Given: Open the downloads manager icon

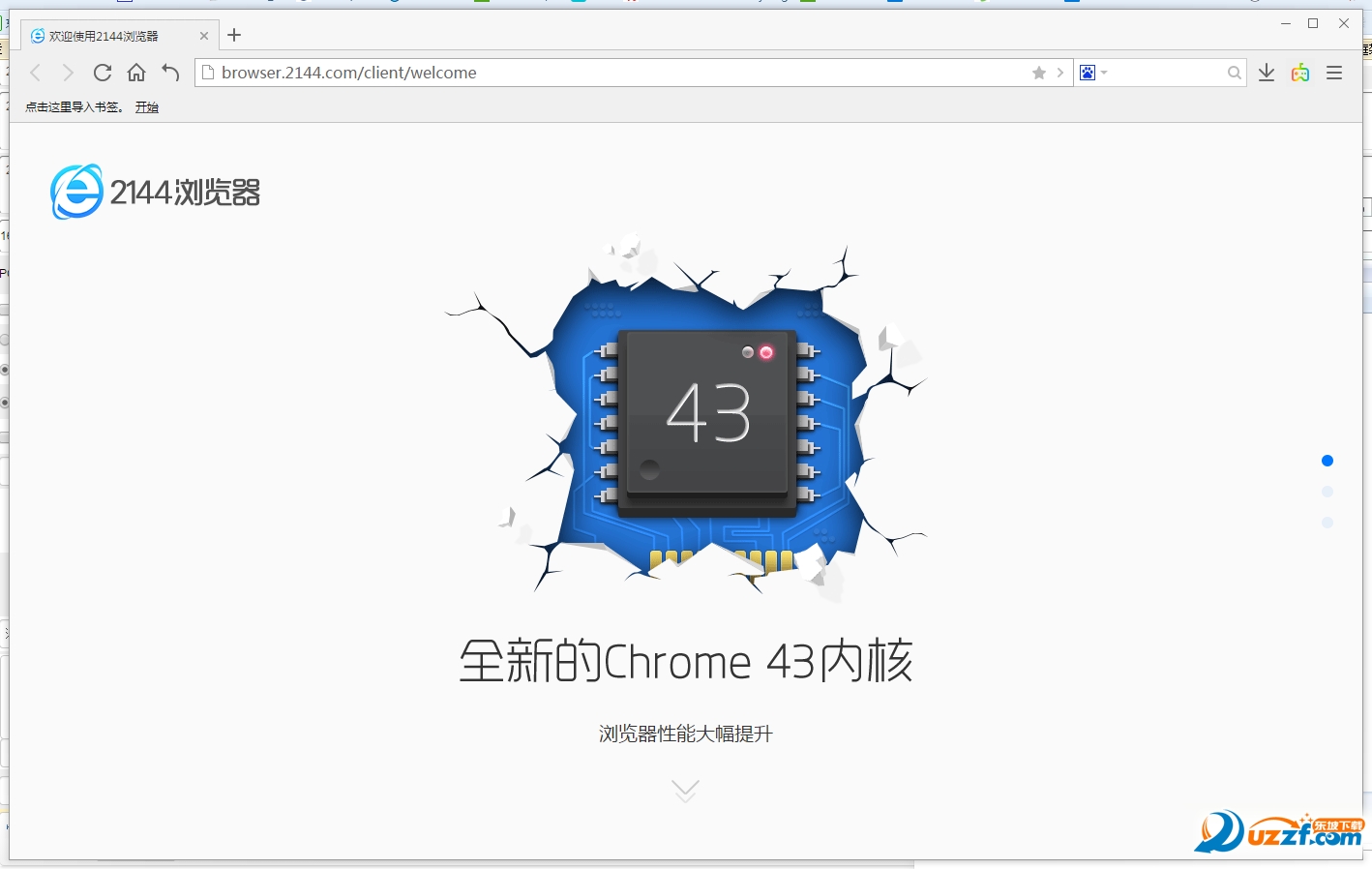Looking at the screenshot, I should tap(1267, 73).
